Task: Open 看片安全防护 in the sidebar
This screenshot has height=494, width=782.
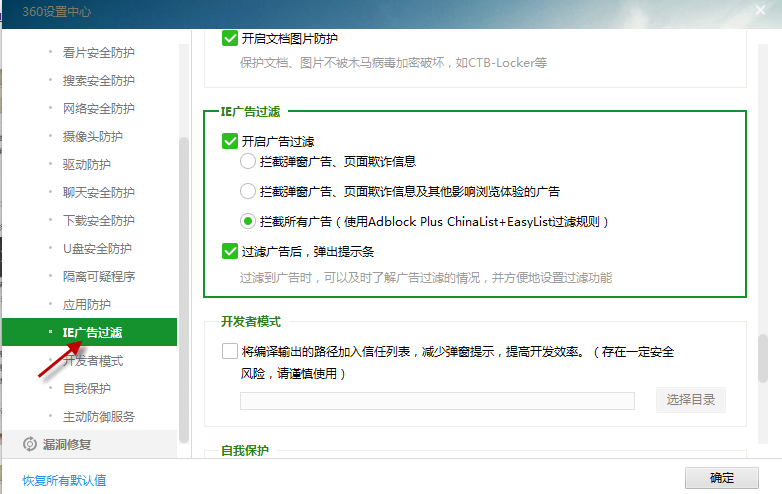Action: [x=98, y=52]
